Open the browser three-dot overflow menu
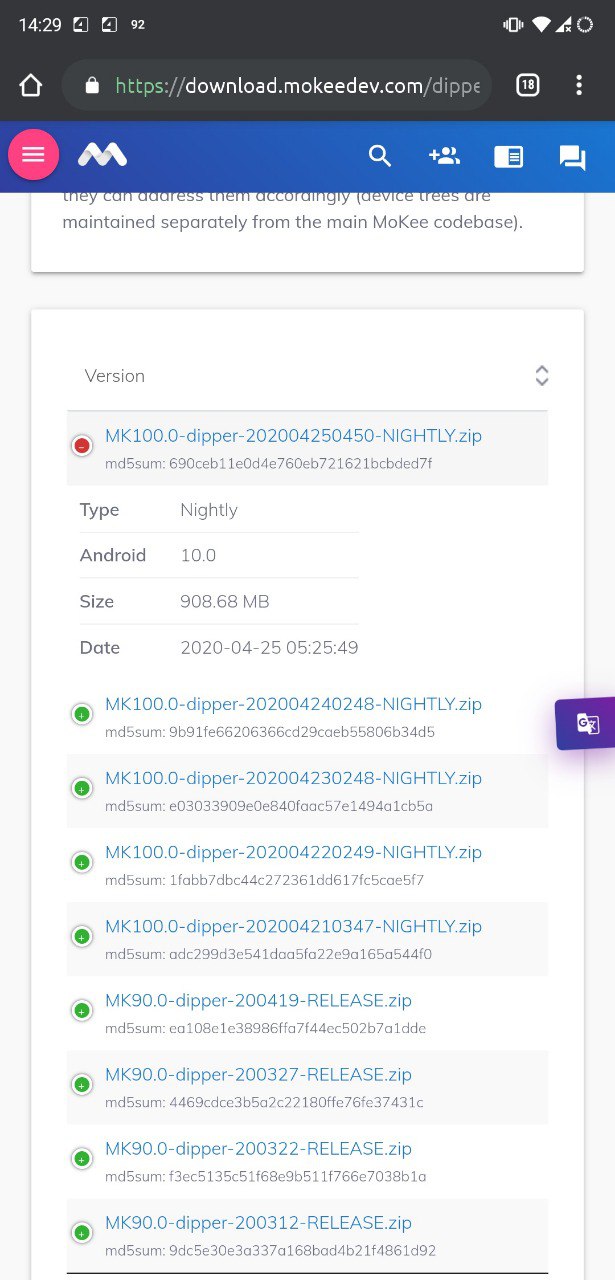This screenshot has height=1280, width=615. [579, 86]
